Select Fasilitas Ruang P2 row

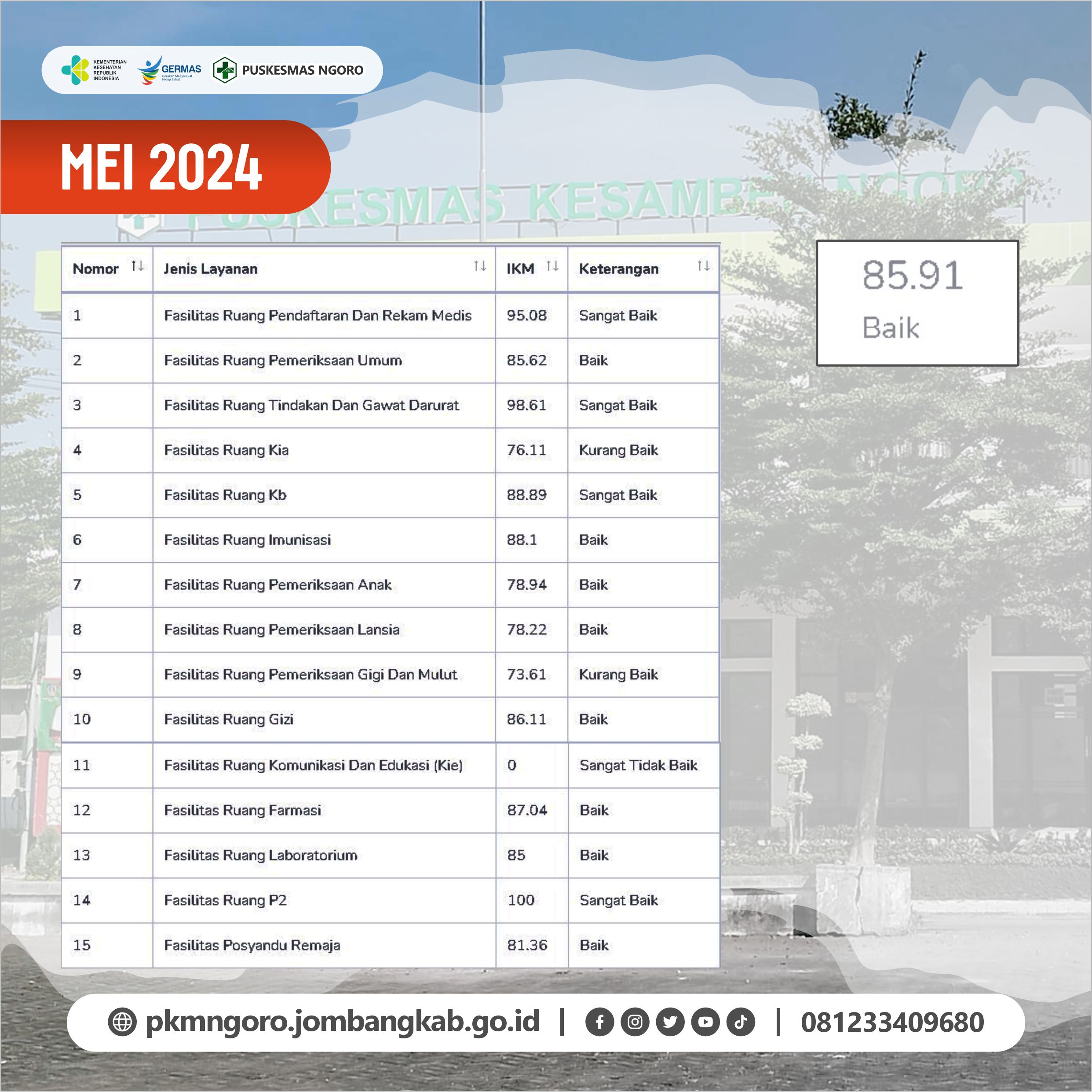pos(390,900)
